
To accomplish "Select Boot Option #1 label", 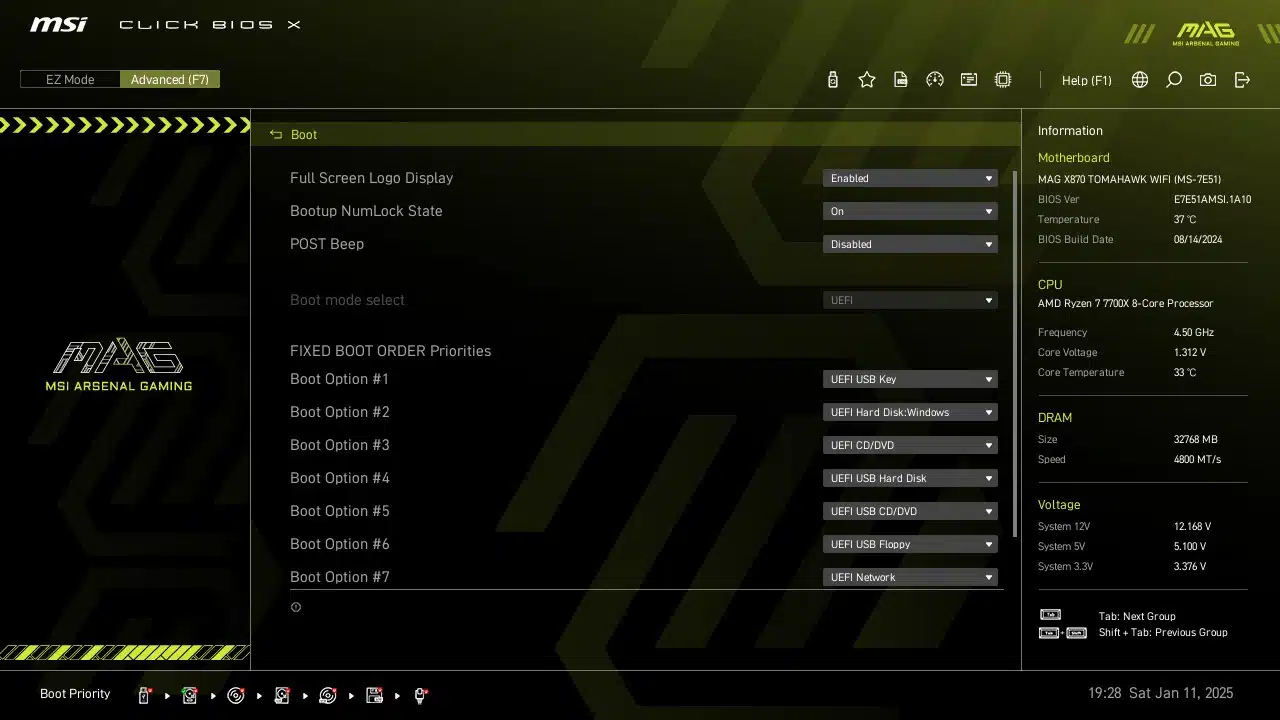I will tap(339, 379).
